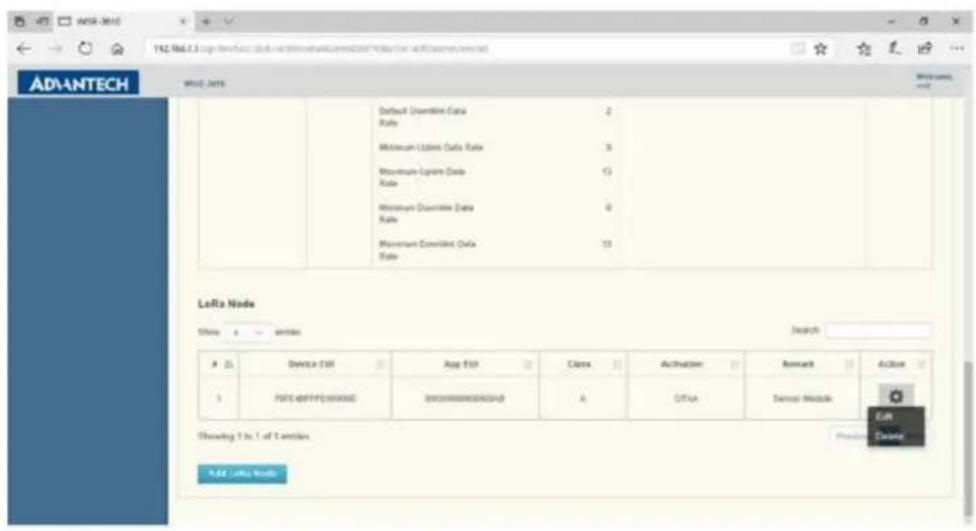
Task: Click the browser forward arrow
Action: (55, 49)
